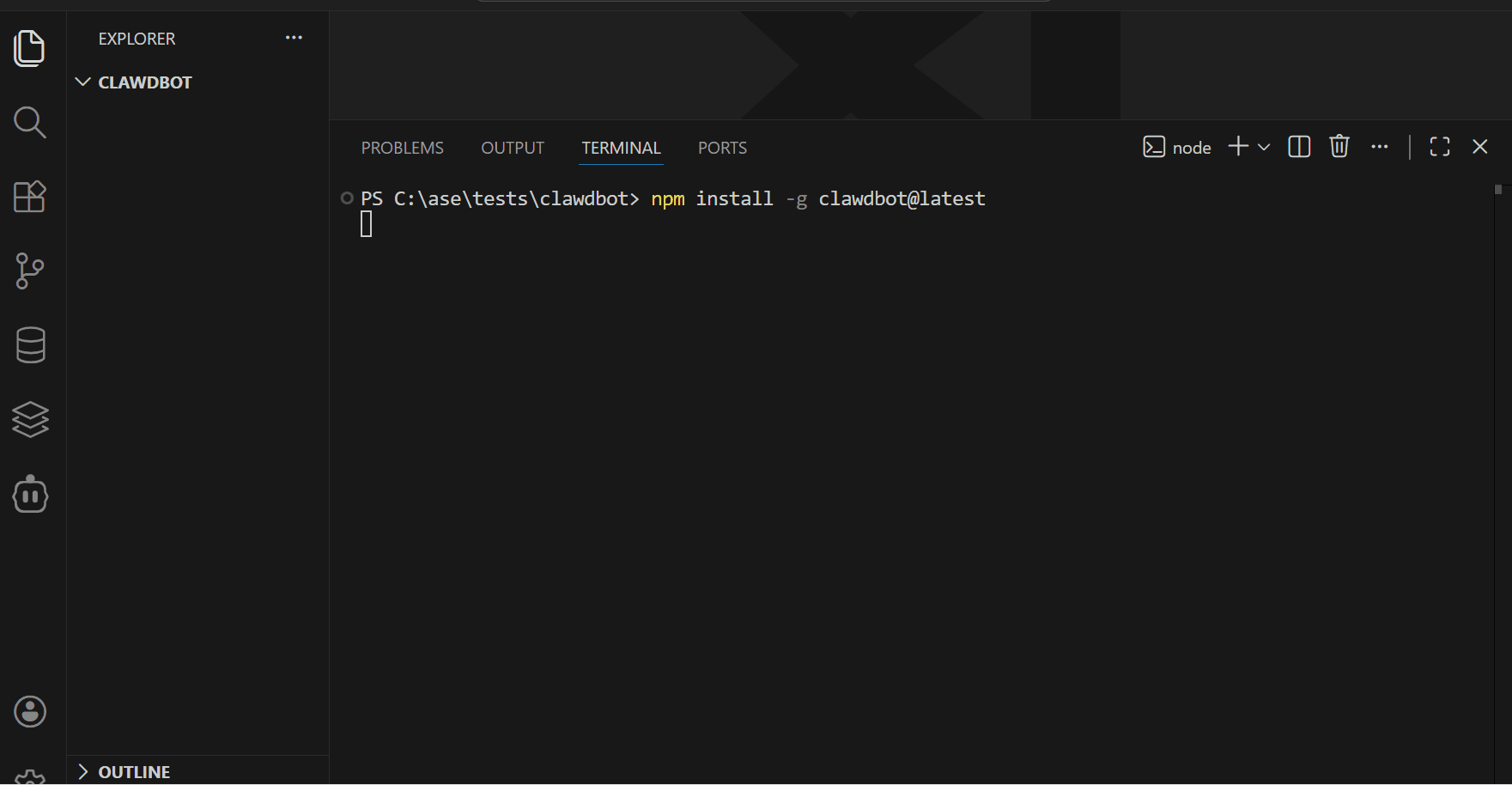This screenshot has height=785, width=1512.
Task: Open the new terminal launch profile dropdown
Action: 1264,147
